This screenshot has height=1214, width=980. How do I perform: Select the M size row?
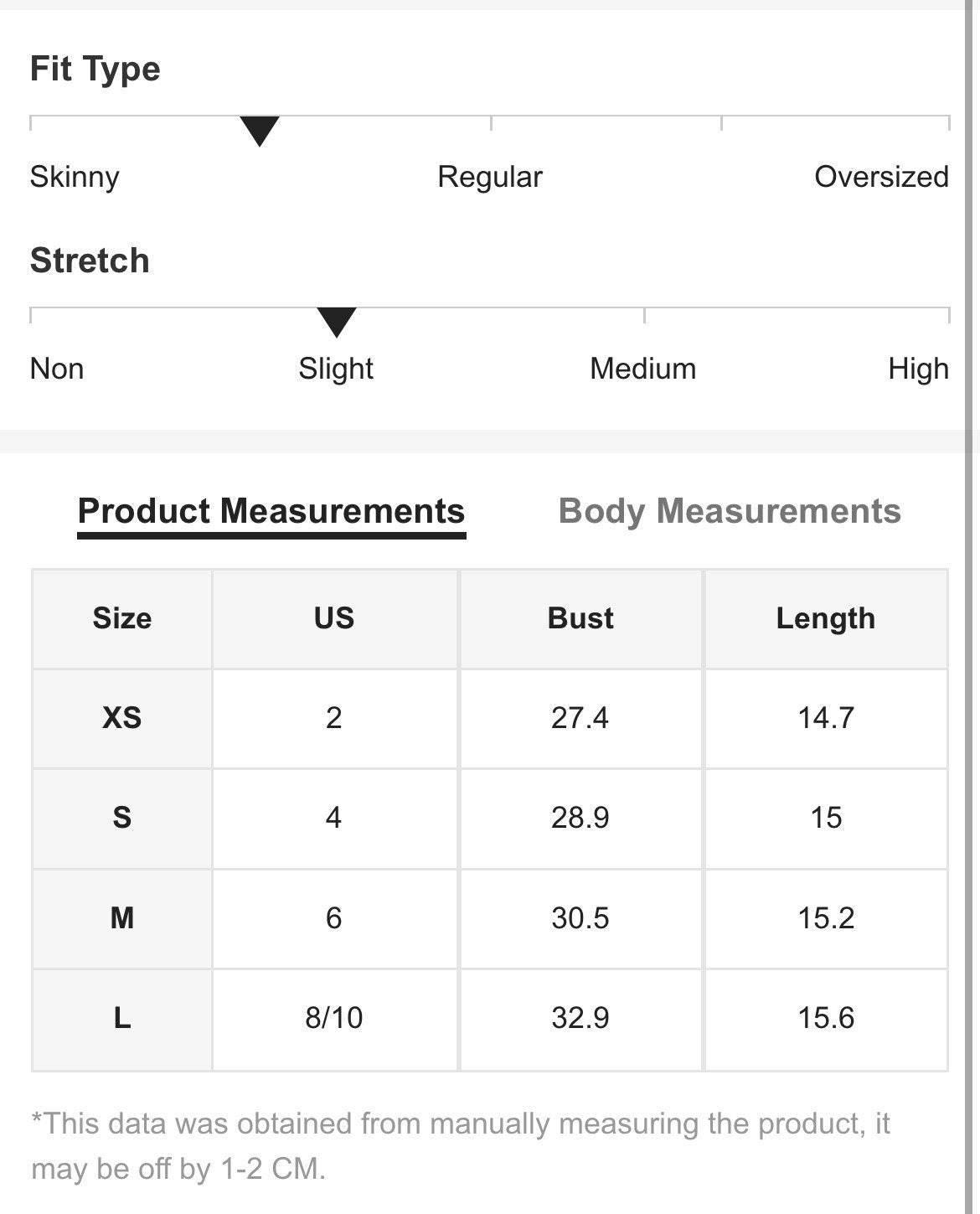tap(490, 919)
